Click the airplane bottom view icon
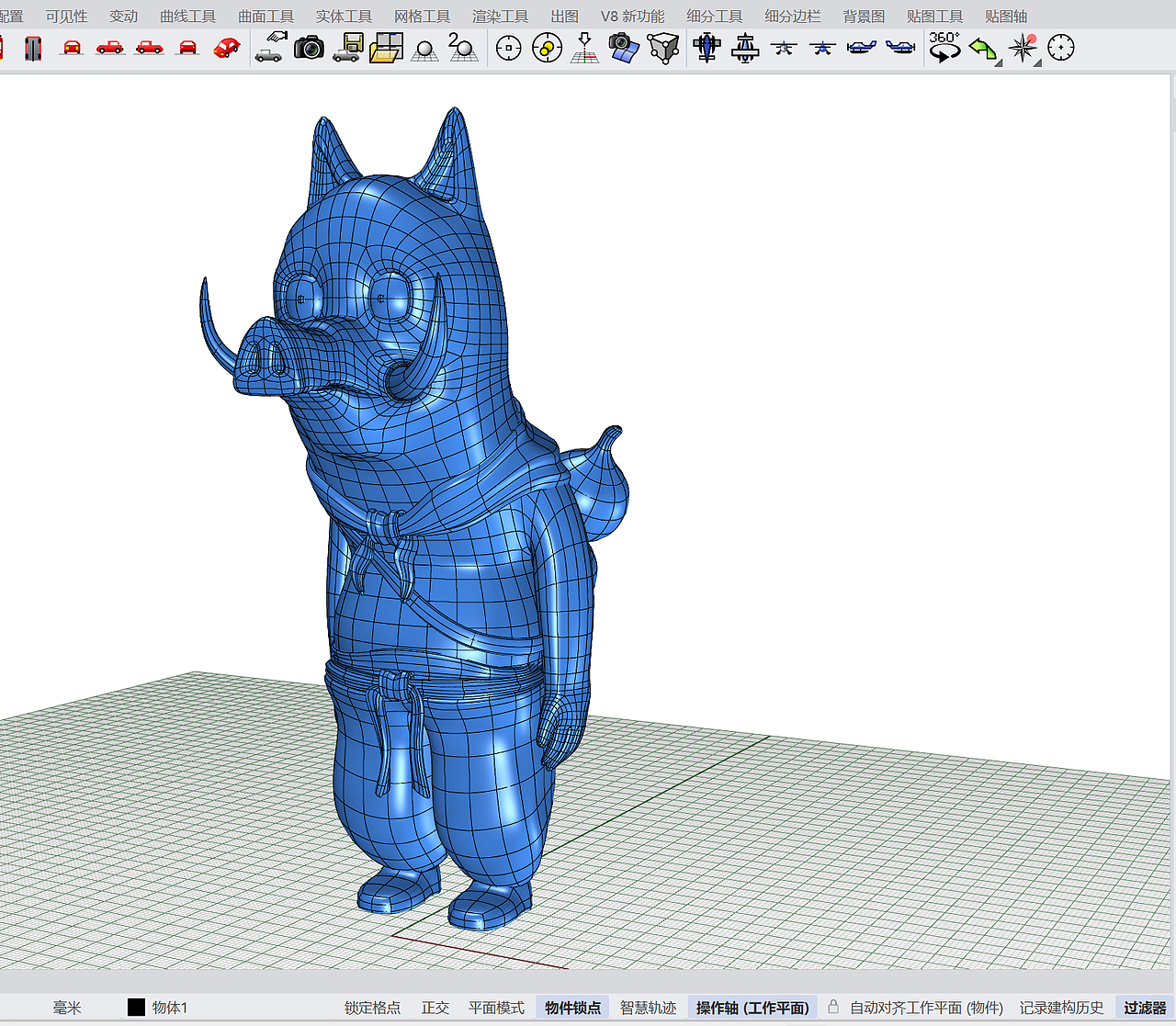Screen dimensions: 1176x1026 click(745, 48)
